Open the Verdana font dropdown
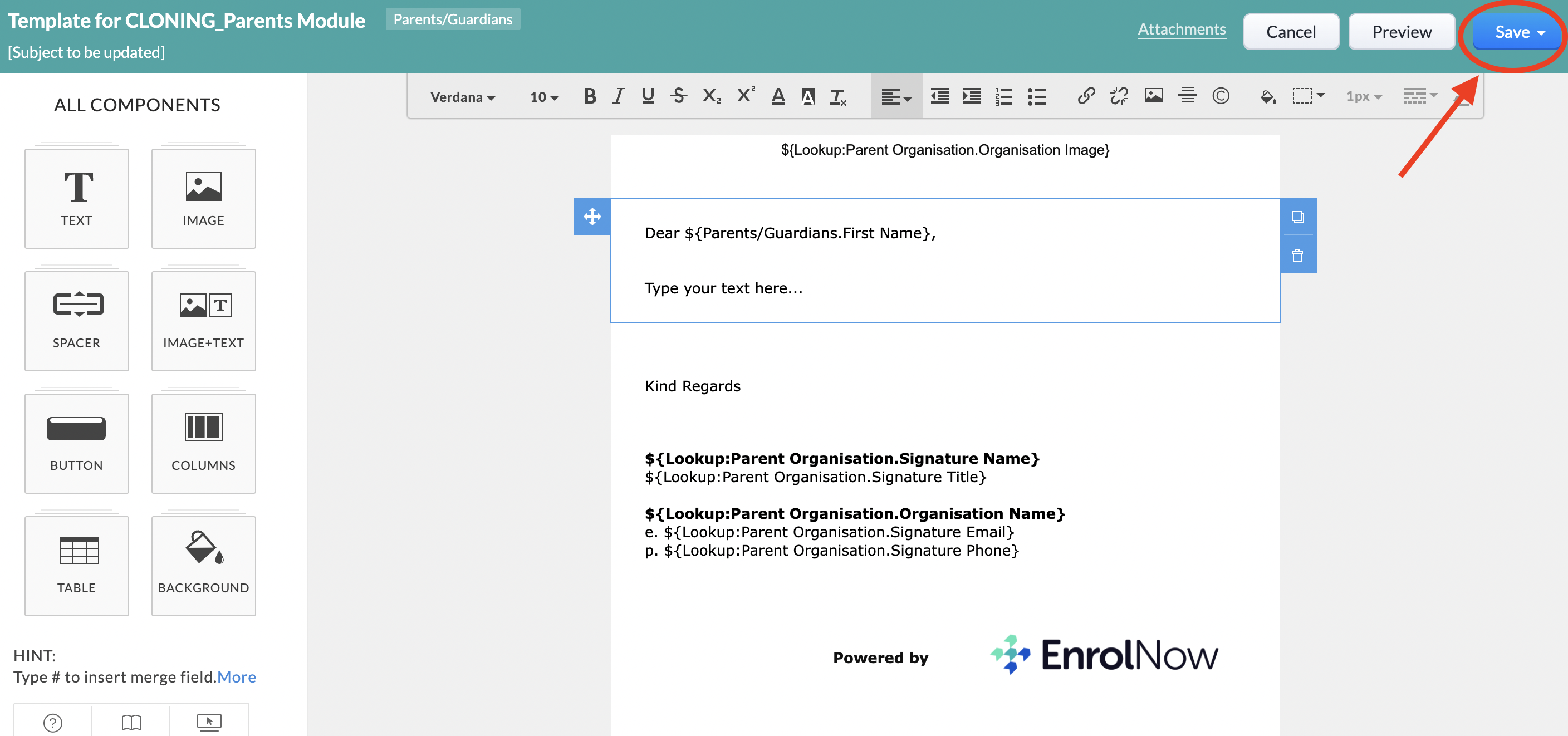 click(462, 97)
